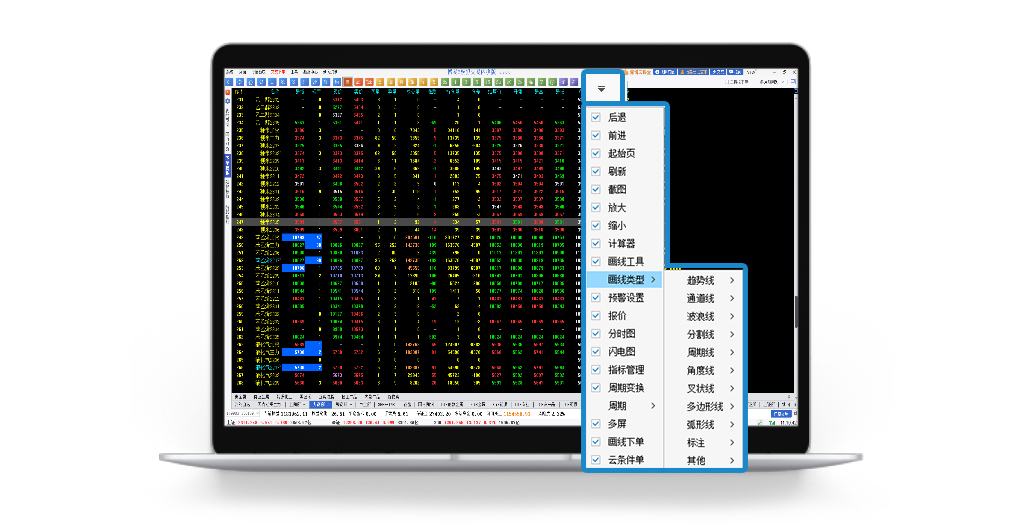This screenshot has width=1024, height=525.
Task: Uncheck the 缩小 option
Action: [596, 225]
